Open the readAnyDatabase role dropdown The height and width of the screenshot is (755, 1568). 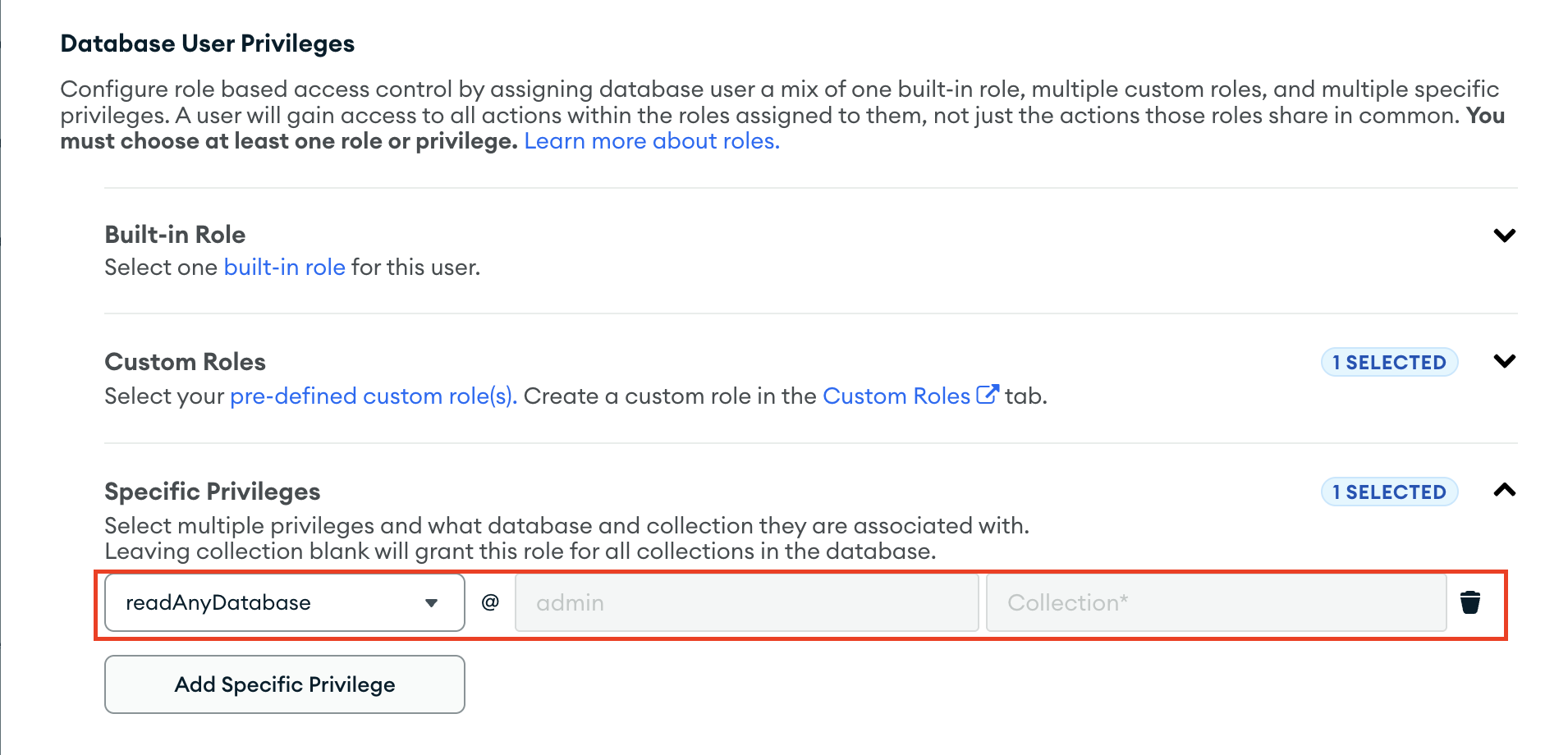283,602
